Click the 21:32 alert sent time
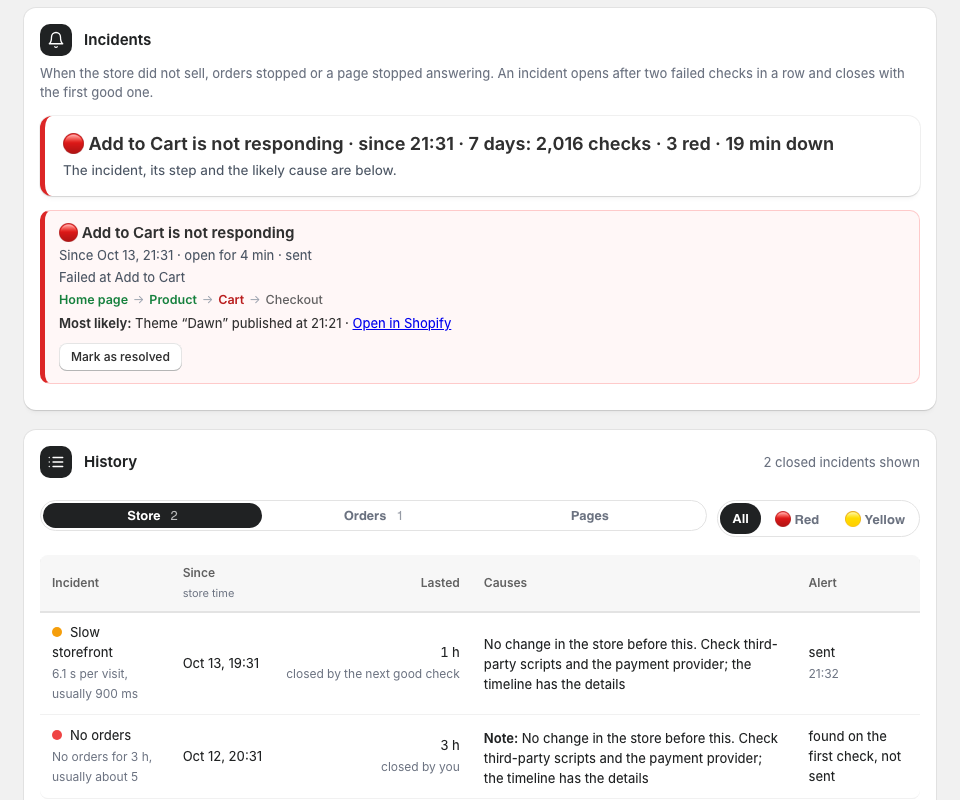This screenshot has width=960, height=800. point(823,674)
